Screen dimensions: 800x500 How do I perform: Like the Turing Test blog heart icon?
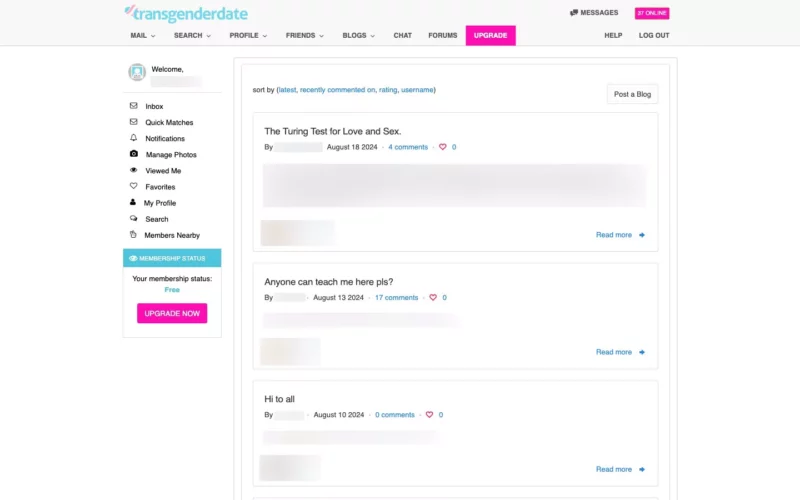tap(442, 147)
